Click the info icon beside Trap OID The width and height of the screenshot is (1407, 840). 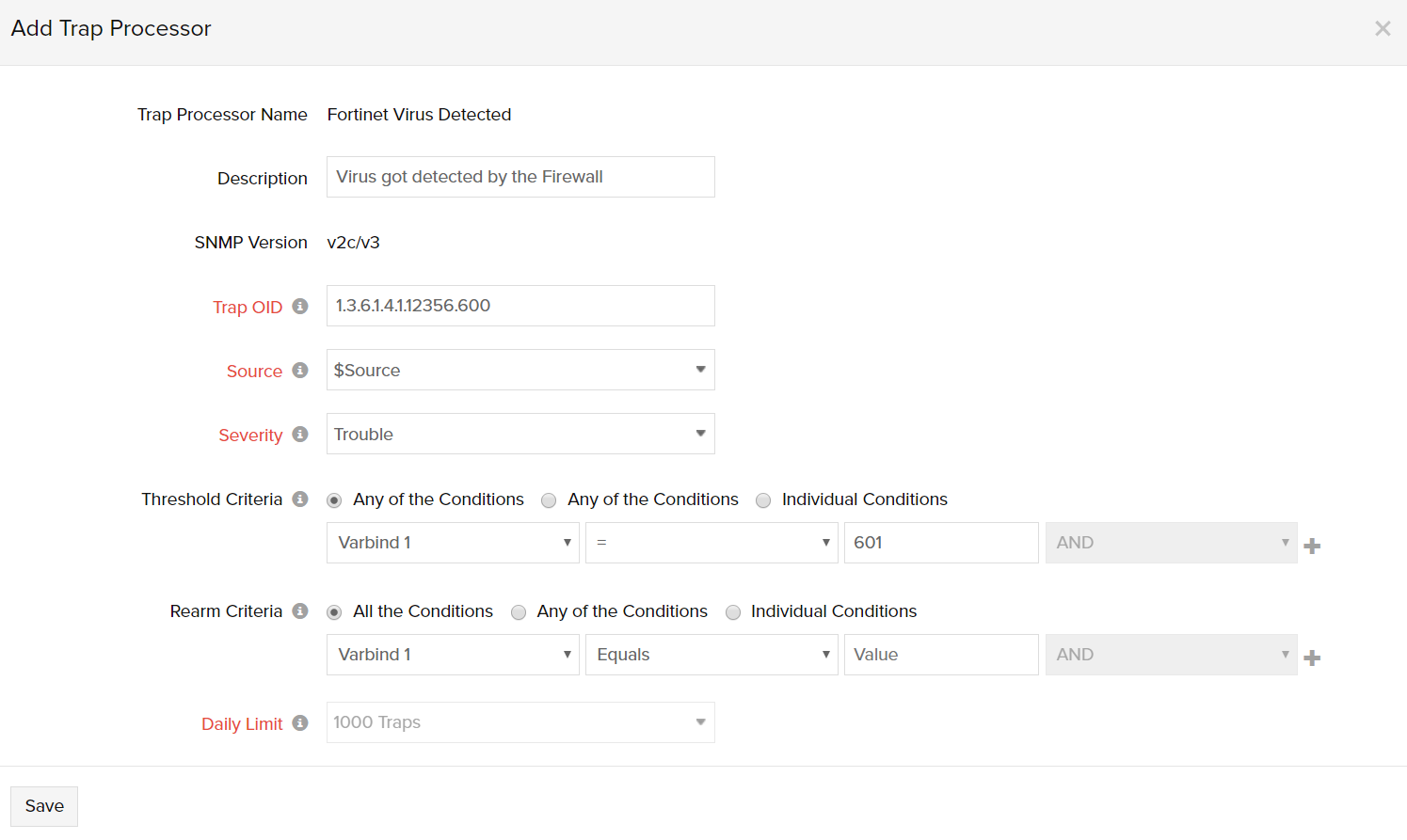tap(300, 307)
